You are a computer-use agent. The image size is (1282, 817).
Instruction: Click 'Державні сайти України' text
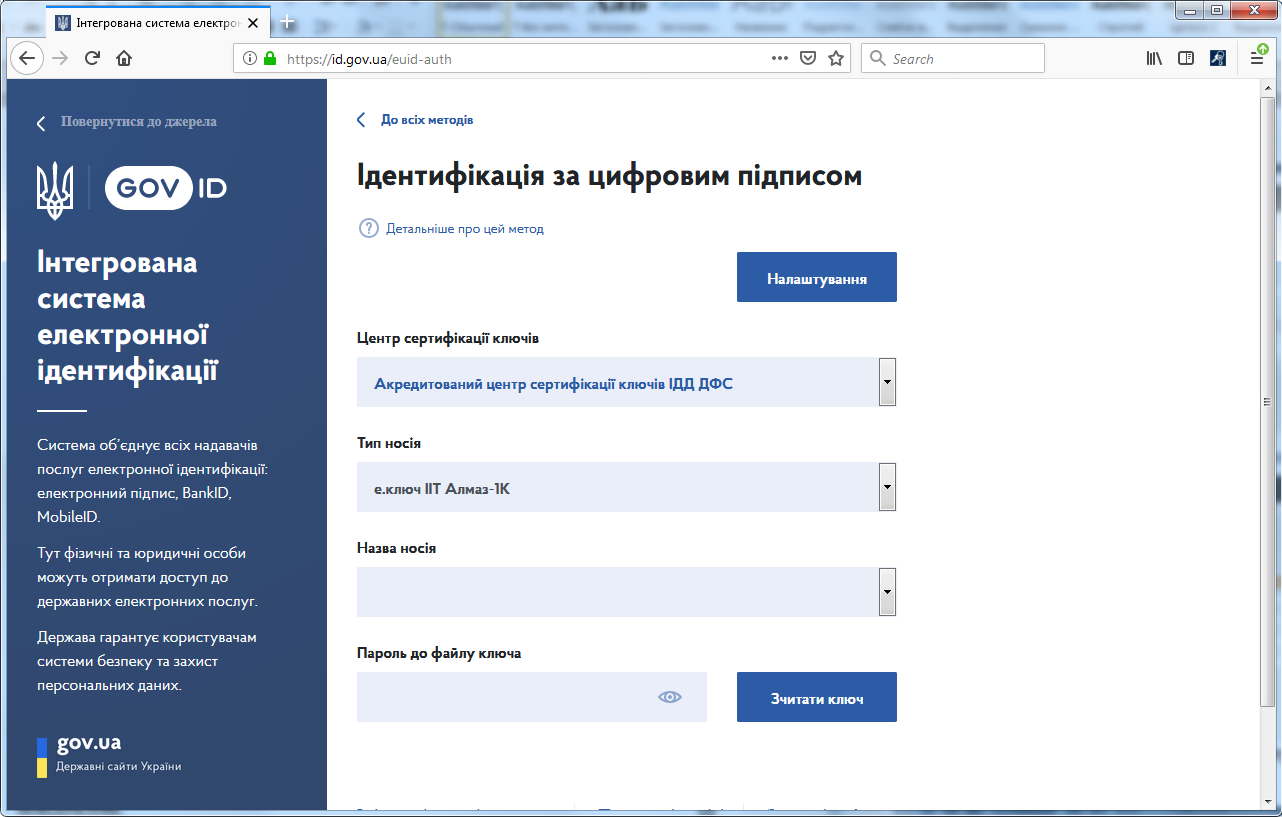pyautogui.click(x=119, y=767)
